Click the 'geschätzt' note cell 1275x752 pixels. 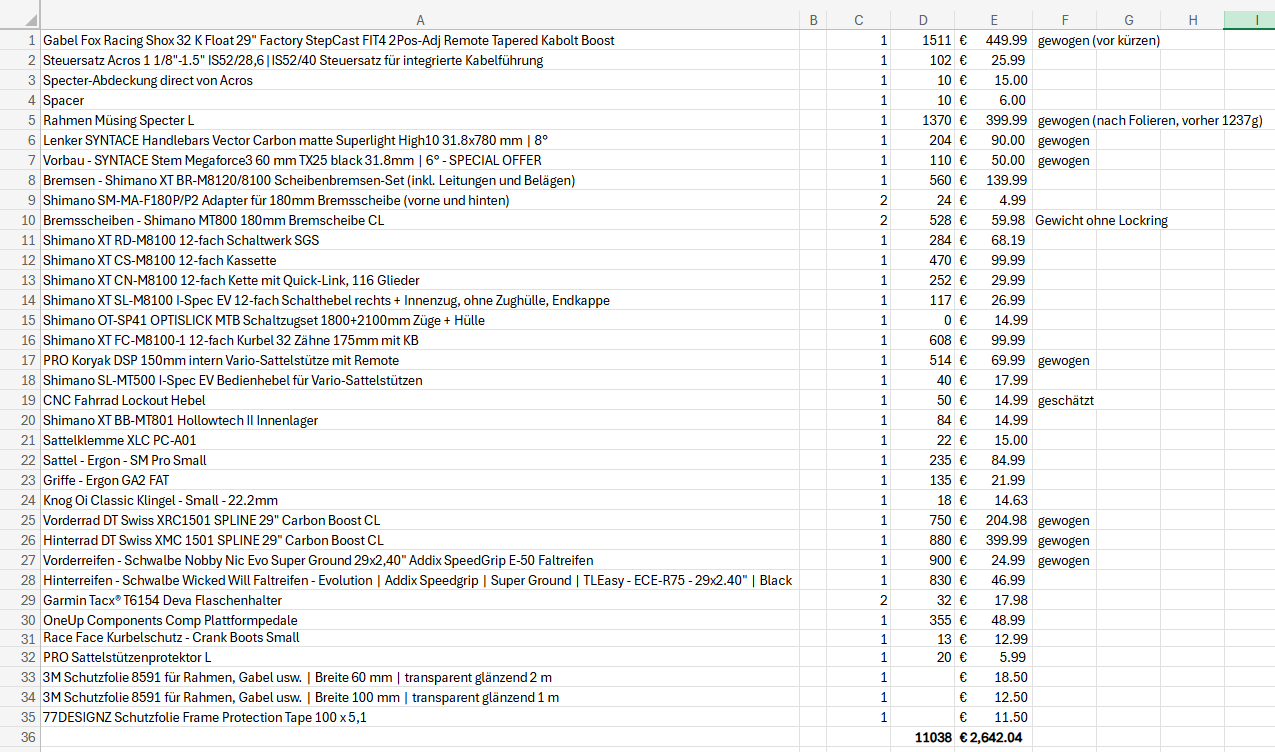[x=1065, y=400]
